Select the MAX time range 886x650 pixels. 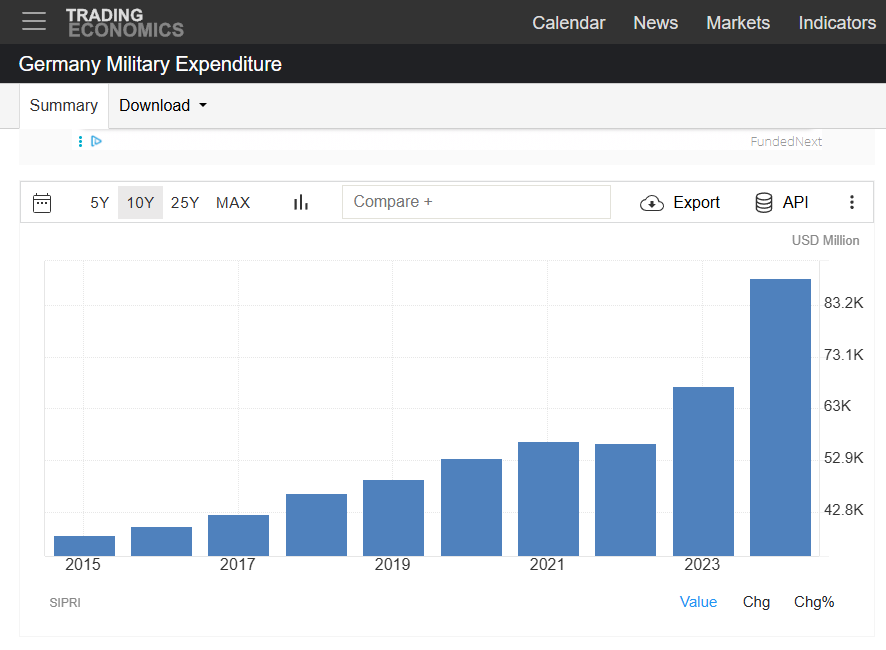[232, 202]
